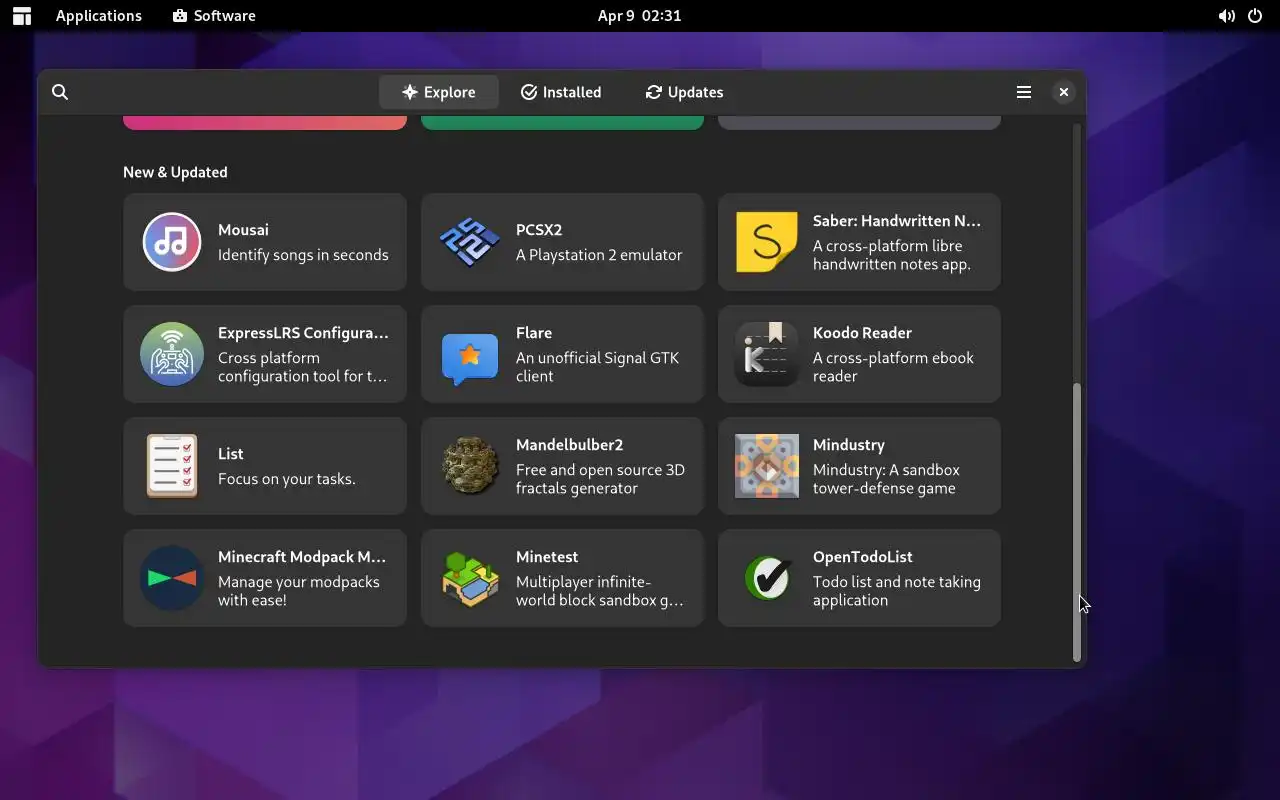
Task: Open the Applications menu
Action: click(x=99, y=16)
